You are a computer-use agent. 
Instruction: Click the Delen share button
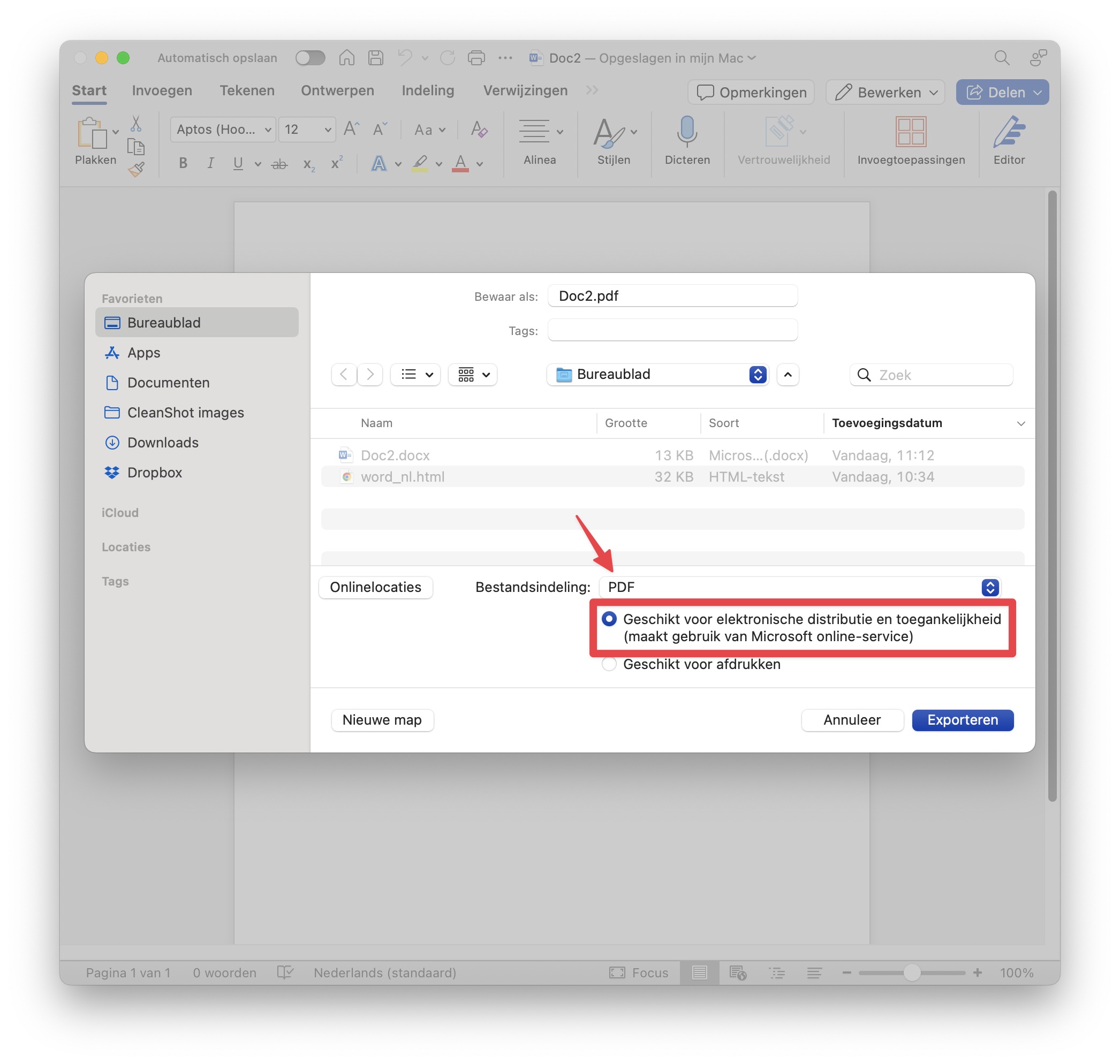click(1002, 93)
